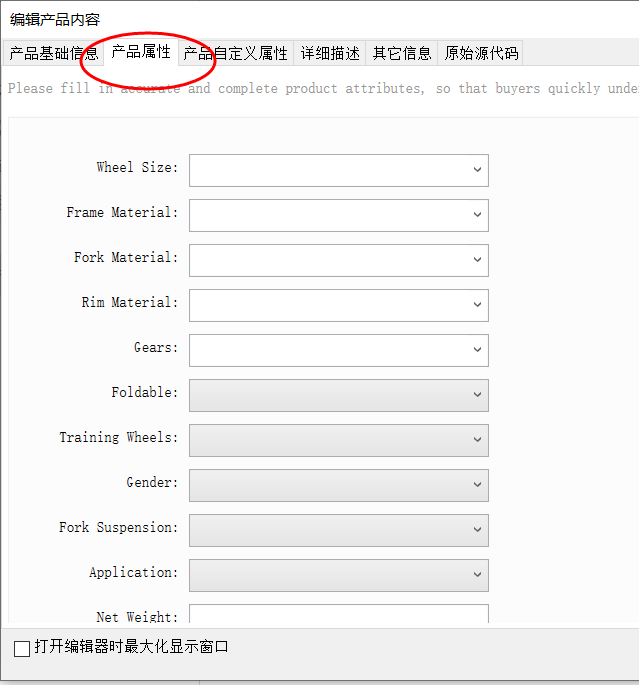
Task: Expand the Gears dropdown list
Action: pos(338,350)
